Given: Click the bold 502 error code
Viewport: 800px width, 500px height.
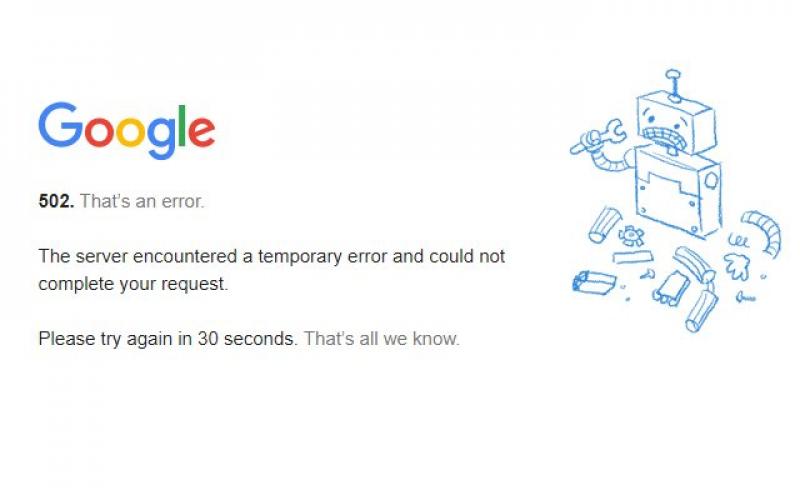Looking at the screenshot, I should (x=56, y=201).
